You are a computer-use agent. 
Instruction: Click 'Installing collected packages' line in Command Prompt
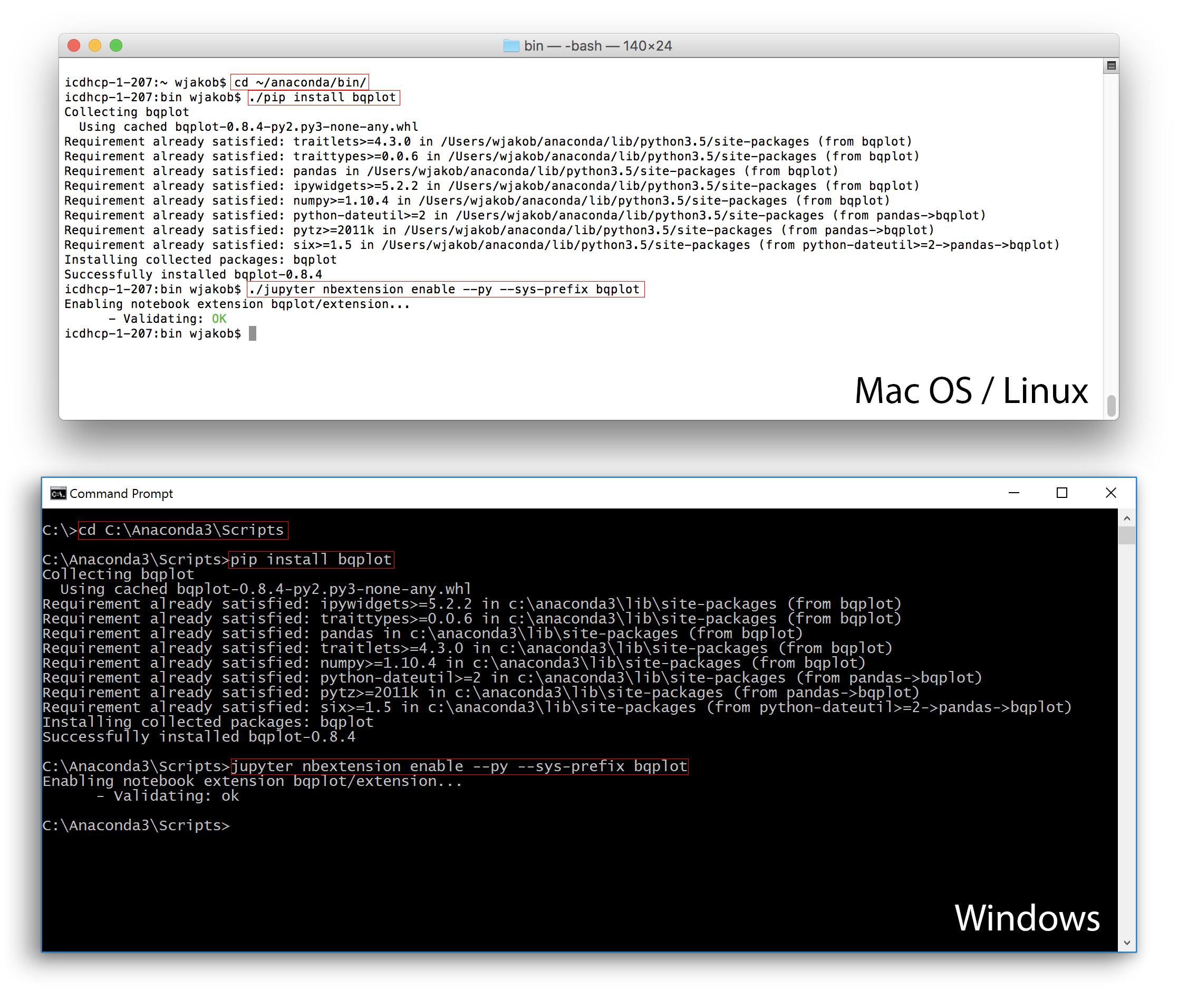(x=208, y=722)
